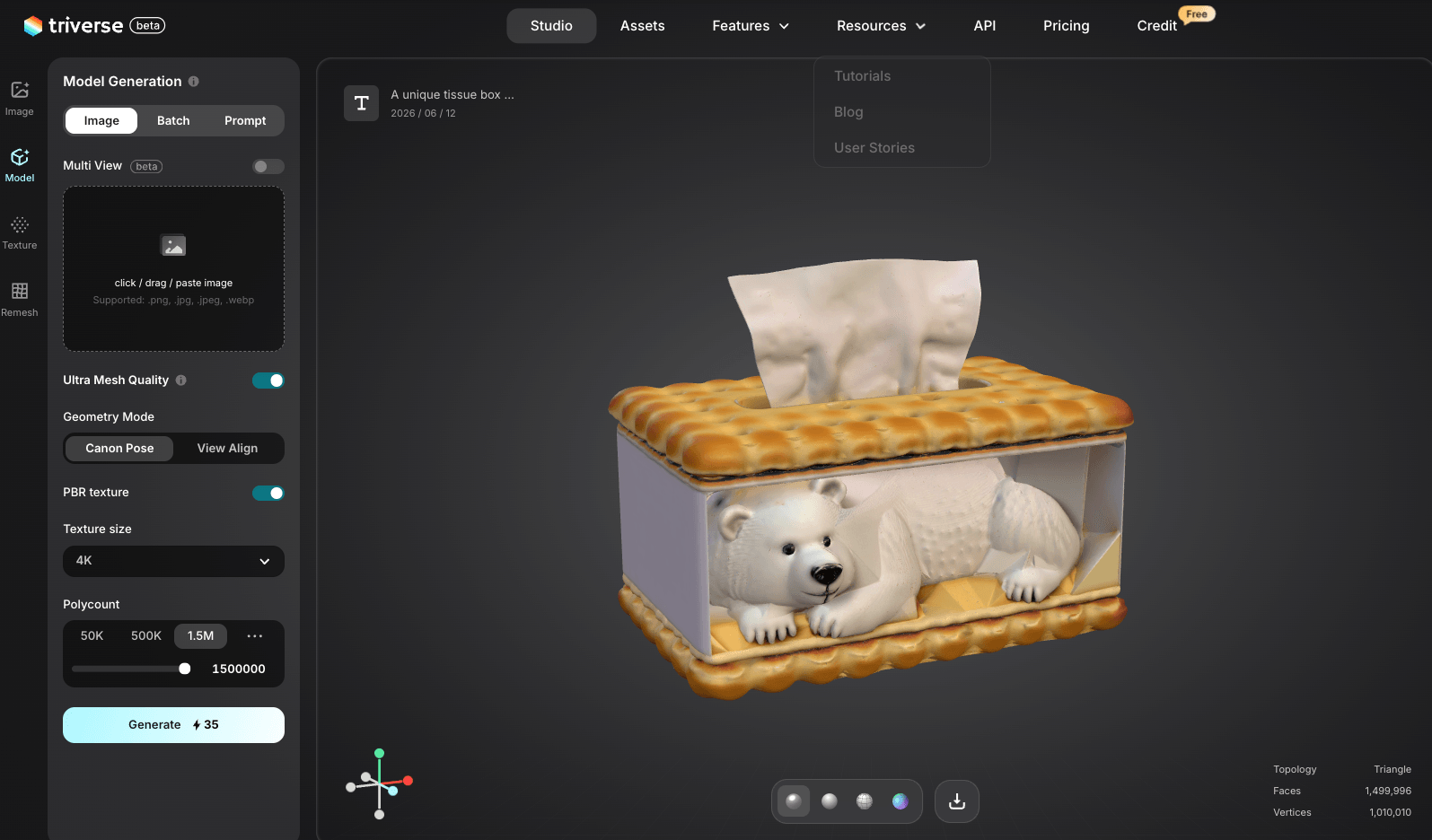
Task: Open the Texture size 4K dropdown
Action: coord(173,561)
